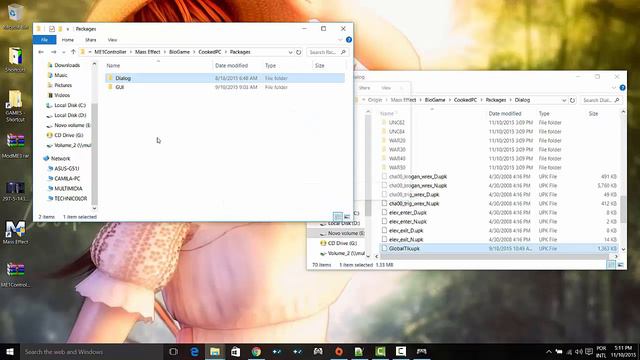Open the volume control in system tray
Viewport: 640px width, 360px height.
579,351
